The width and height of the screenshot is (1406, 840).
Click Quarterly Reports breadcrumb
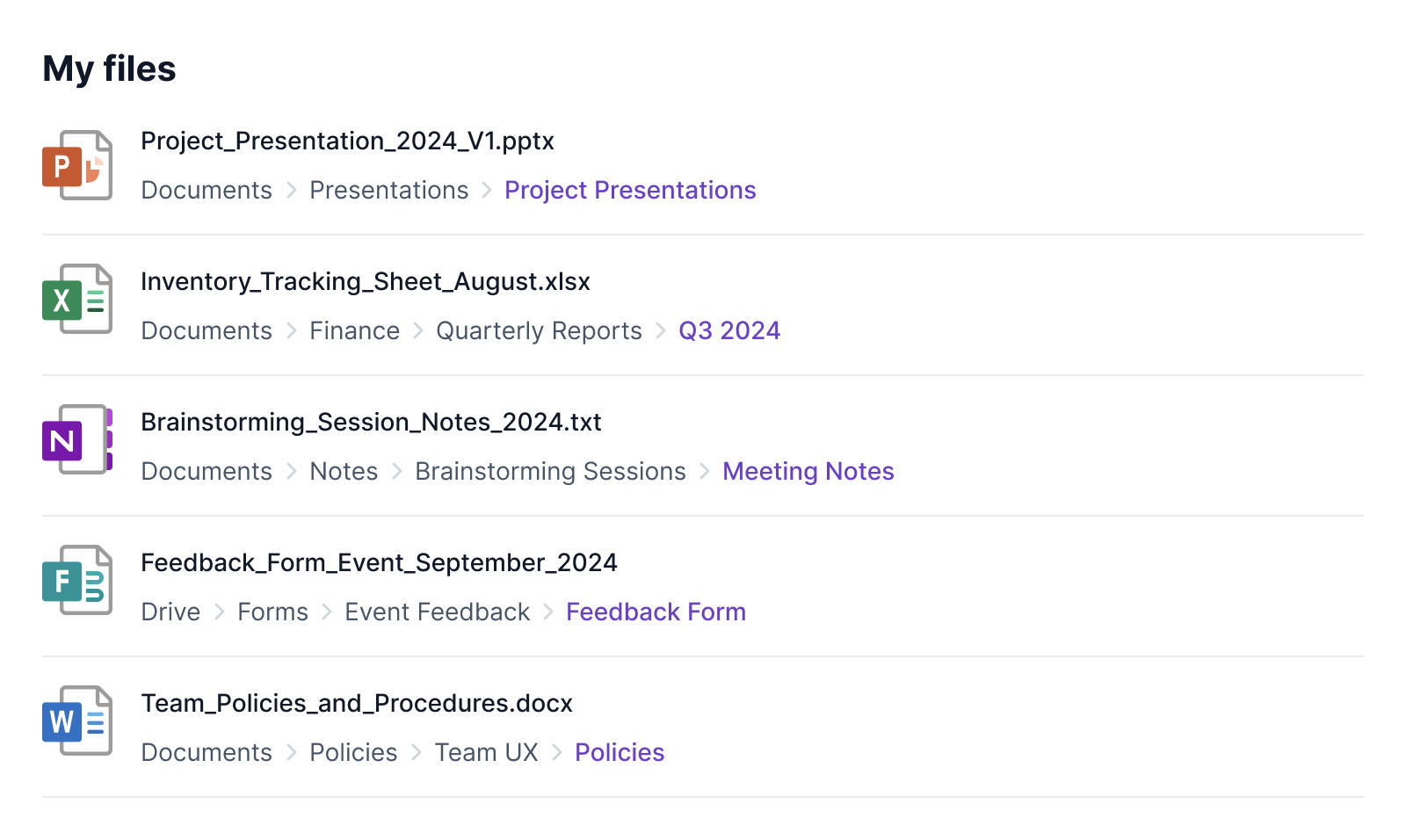pos(539,331)
